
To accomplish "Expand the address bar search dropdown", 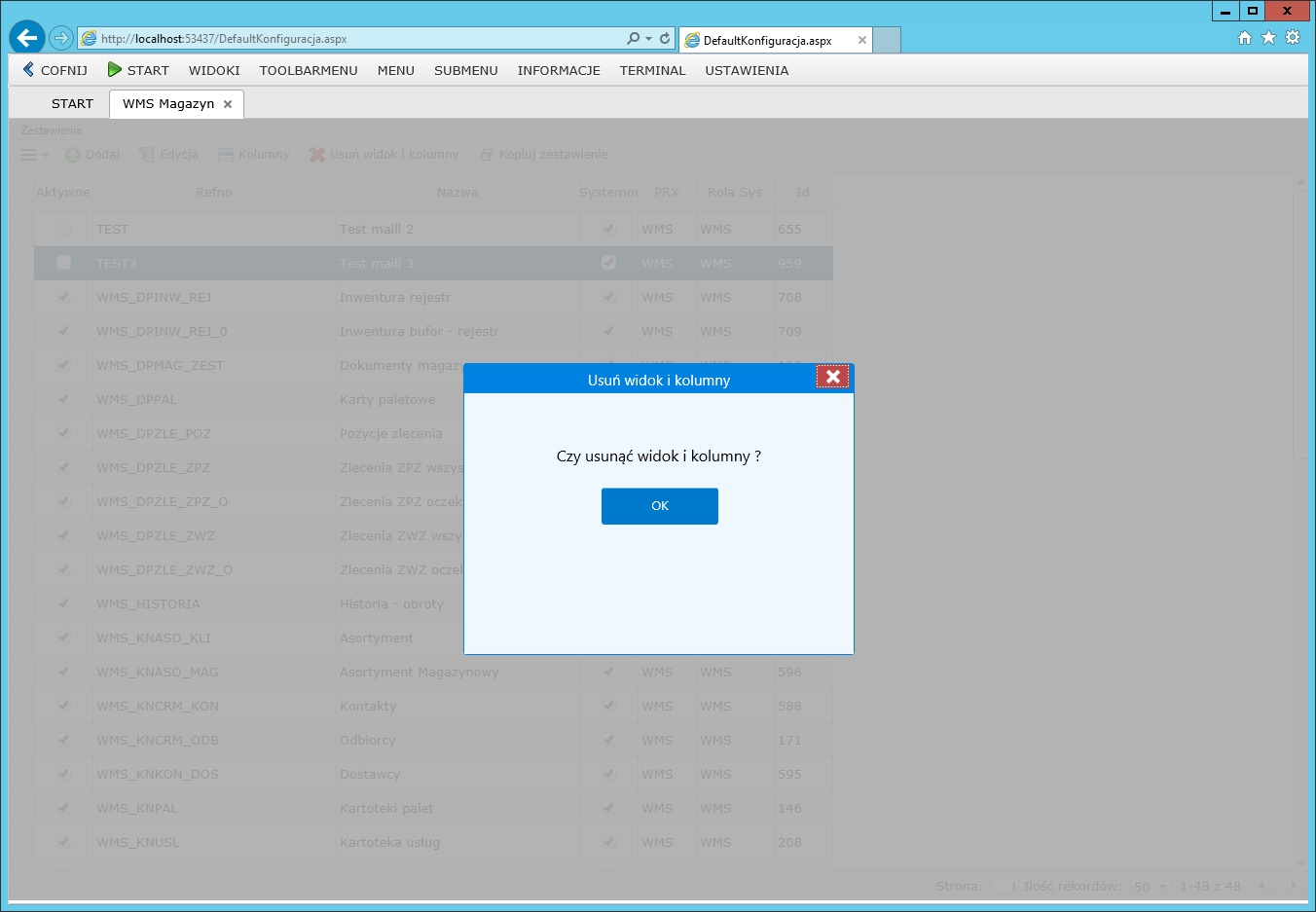I will coord(648,39).
